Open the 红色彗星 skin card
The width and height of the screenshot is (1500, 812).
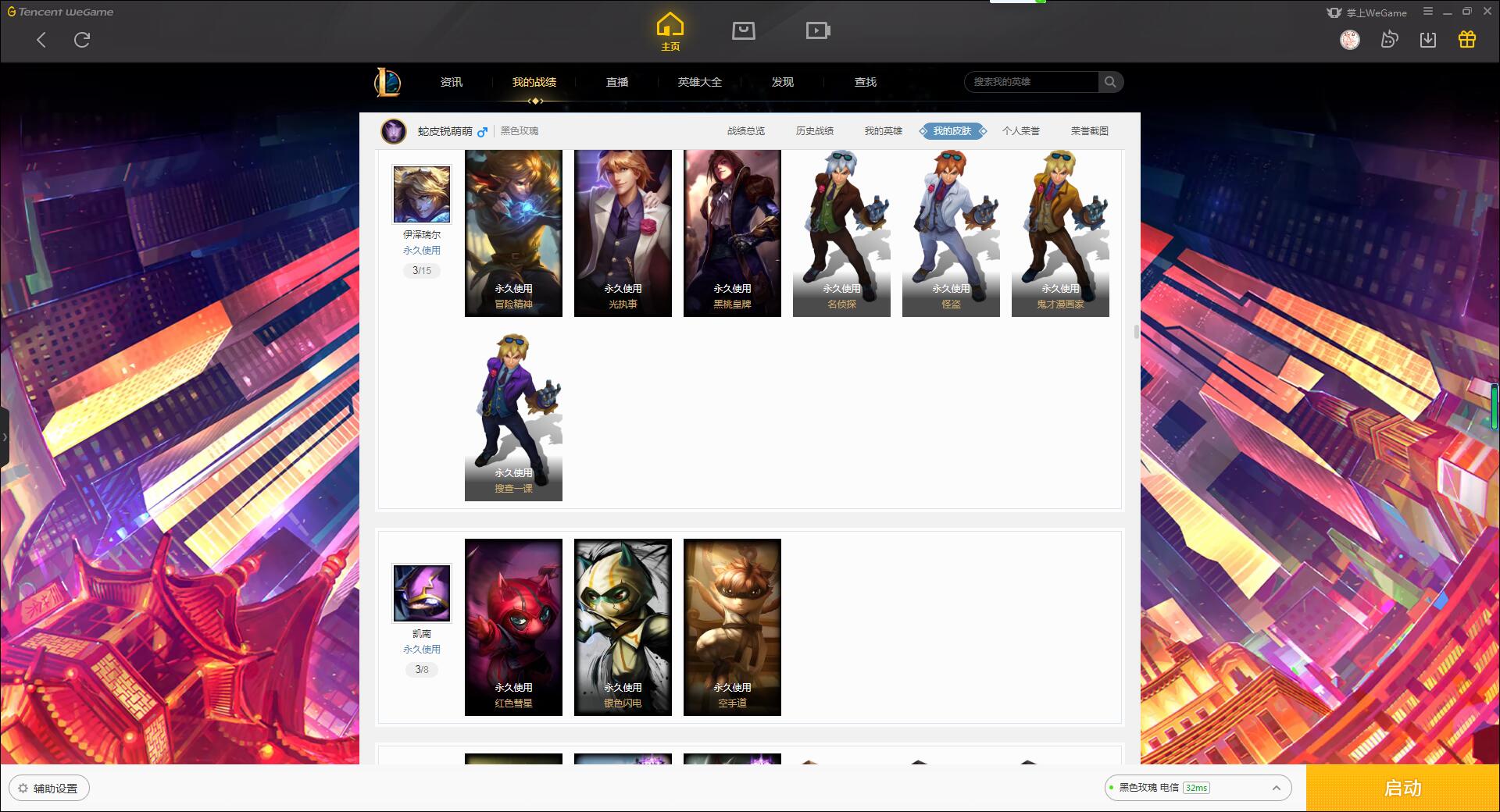[x=513, y=627]
